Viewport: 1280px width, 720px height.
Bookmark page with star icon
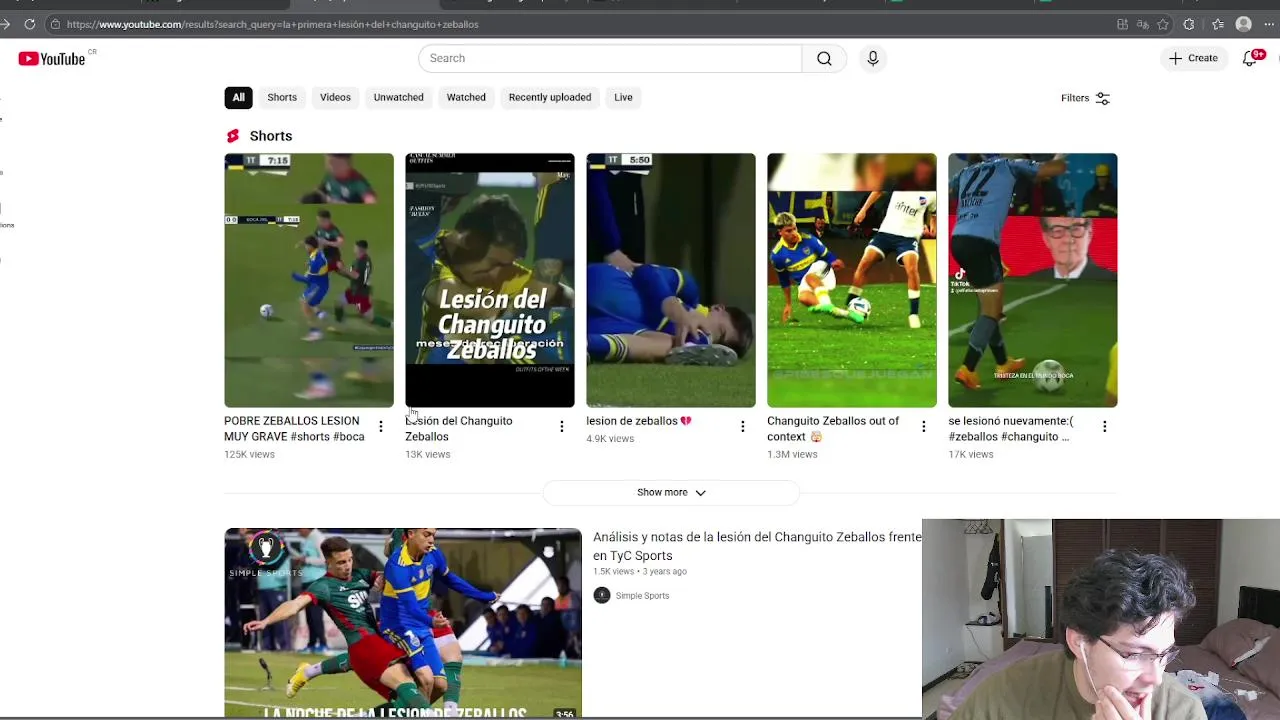1163,24
